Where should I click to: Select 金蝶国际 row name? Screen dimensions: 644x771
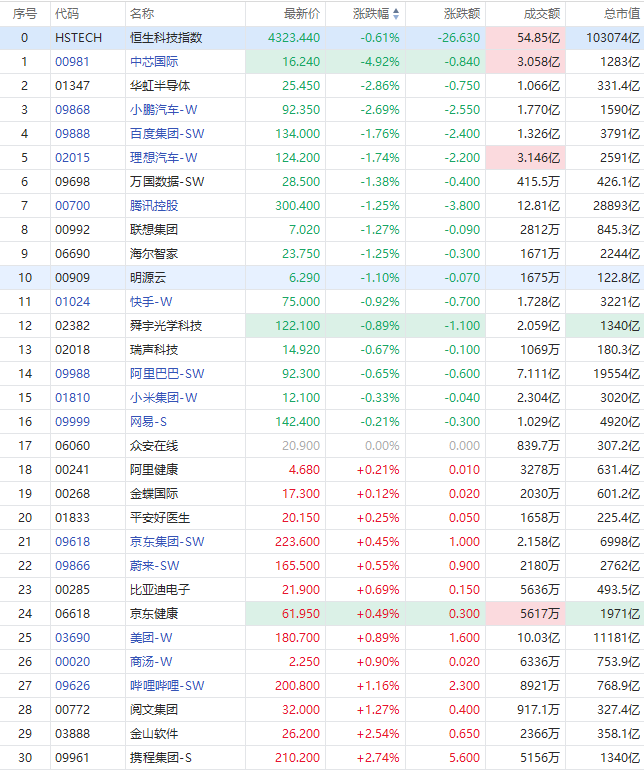pyautogui.click(x=154, y=494)
